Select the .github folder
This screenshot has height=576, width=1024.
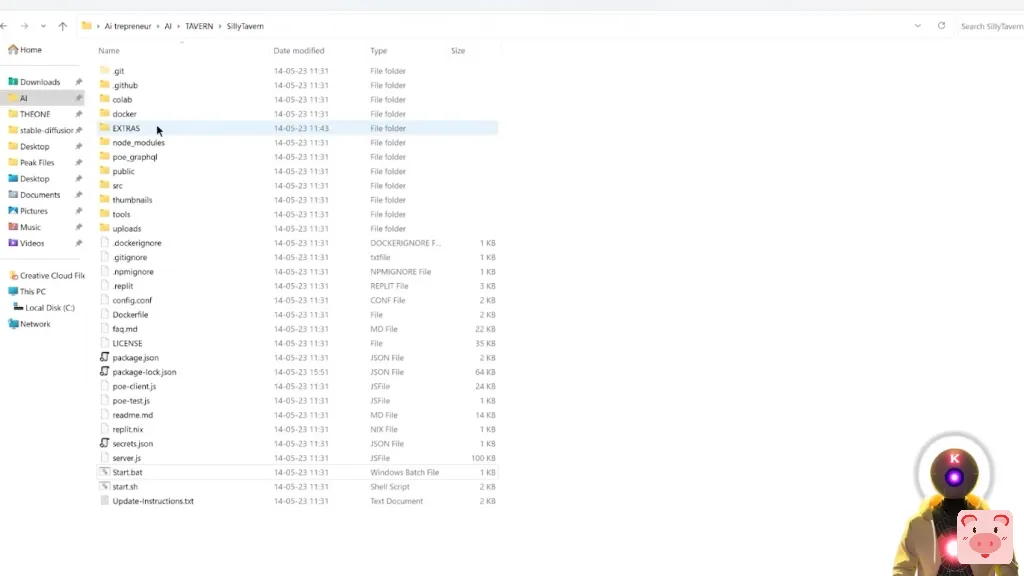pyautogui.click(x=125, y=85)
